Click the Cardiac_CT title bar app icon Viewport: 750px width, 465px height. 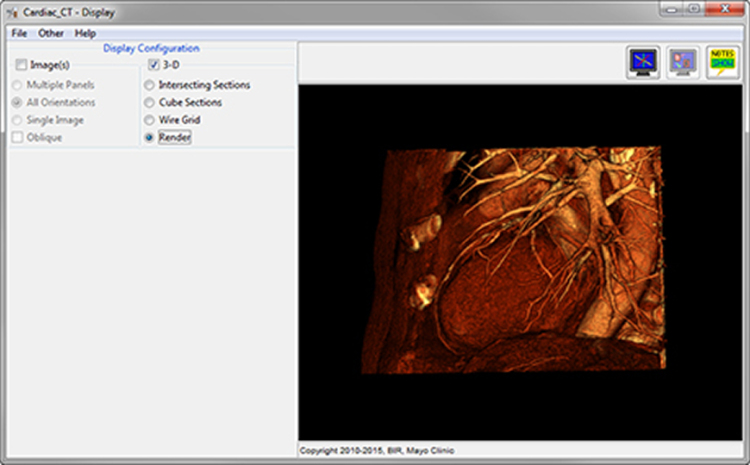13,13
